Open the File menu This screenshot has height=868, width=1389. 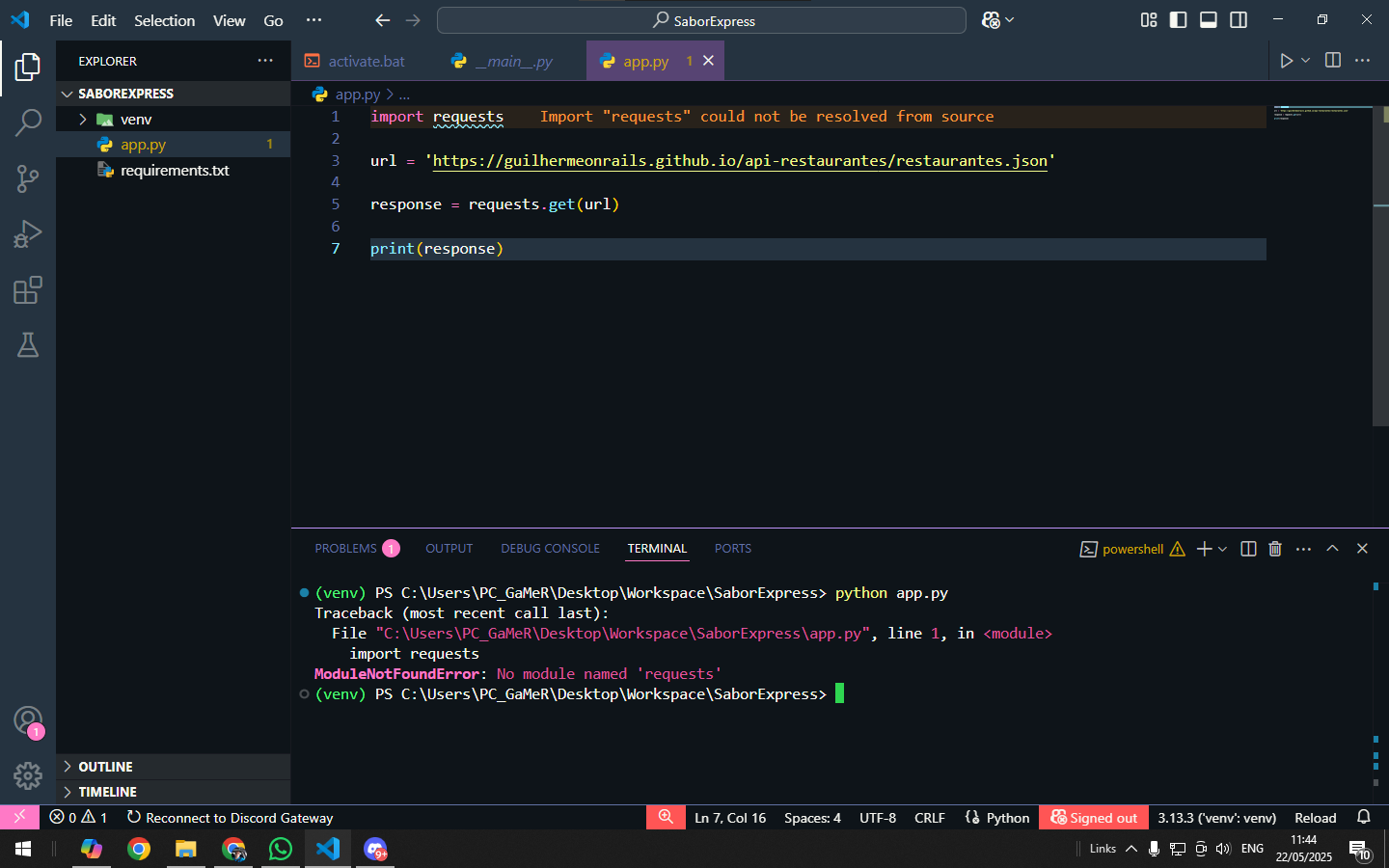[61, 20]
